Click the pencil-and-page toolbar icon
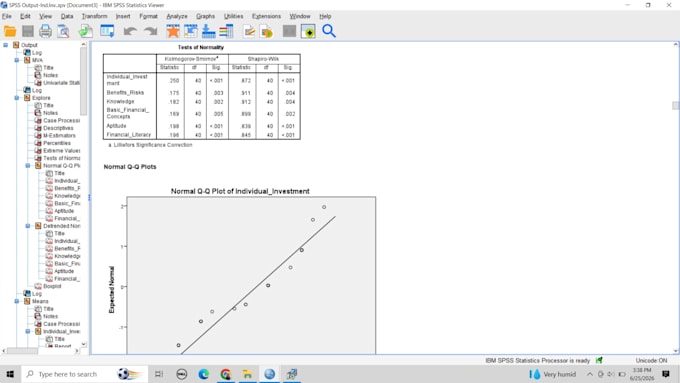This screenshot has height=383, width=680. click(x=249, y=31)
